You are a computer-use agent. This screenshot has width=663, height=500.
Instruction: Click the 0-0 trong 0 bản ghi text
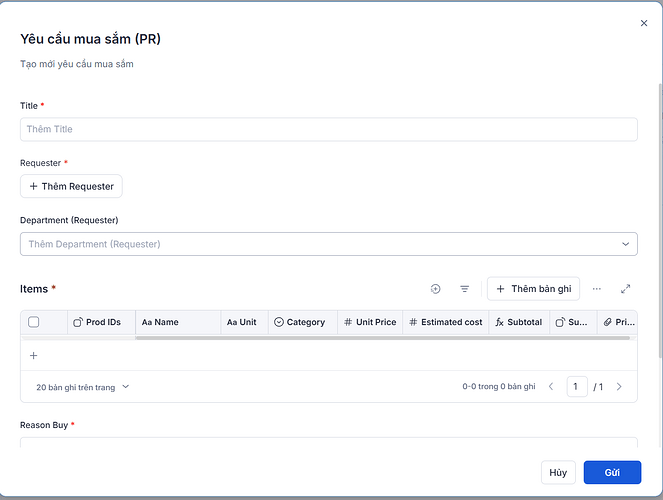pos(499,387)
